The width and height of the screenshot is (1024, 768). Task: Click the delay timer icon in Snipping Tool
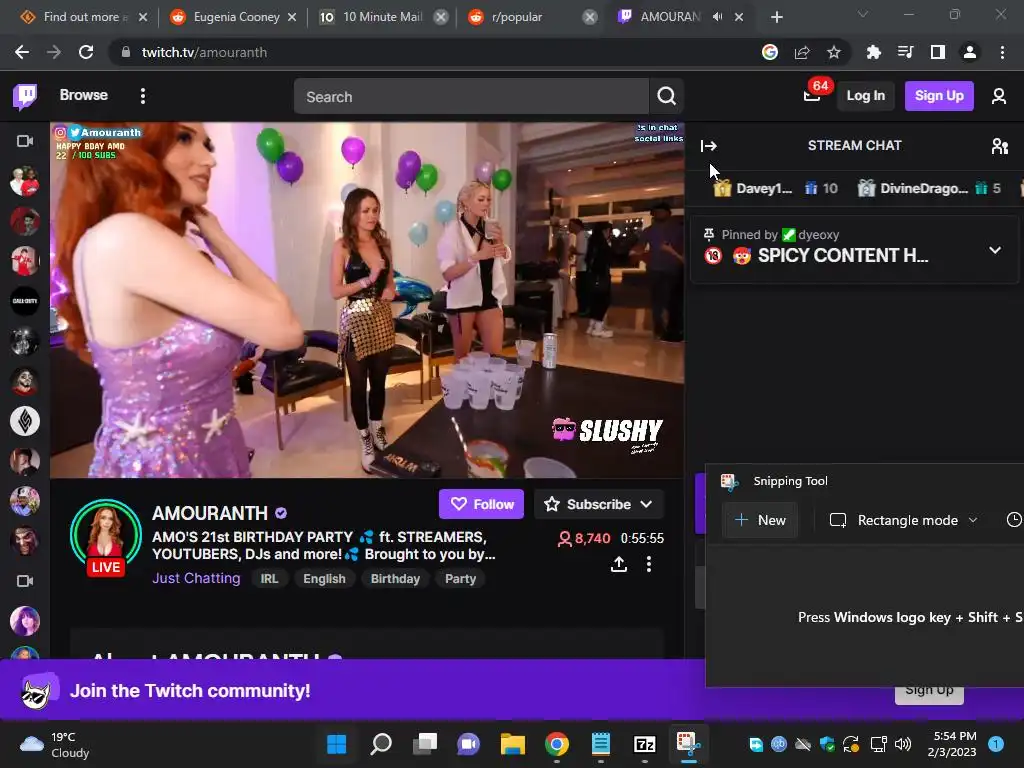tap(1014, 520)
